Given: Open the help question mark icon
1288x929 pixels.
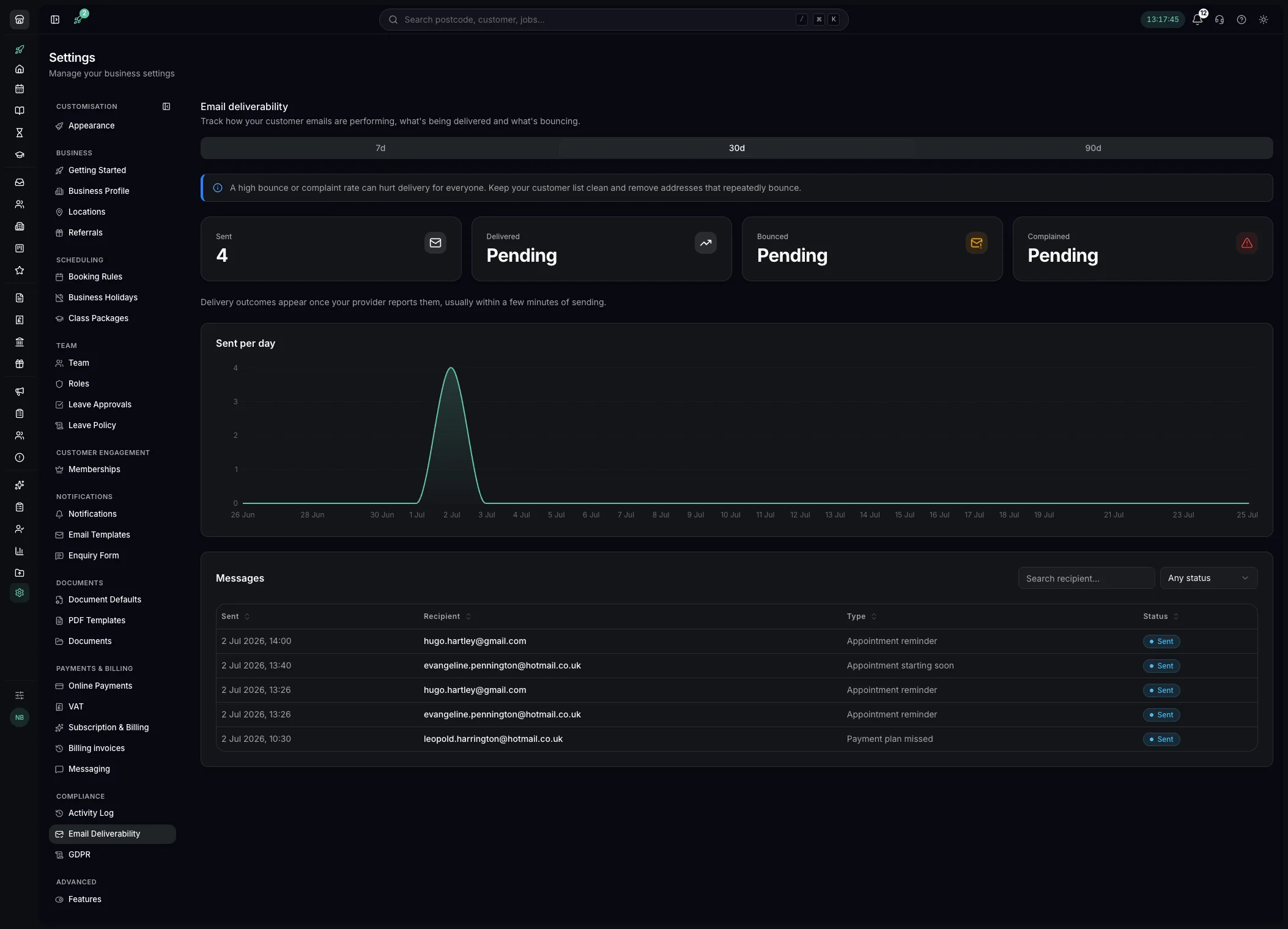Looking at the screenshot, I should click(x=1242, y=20).
